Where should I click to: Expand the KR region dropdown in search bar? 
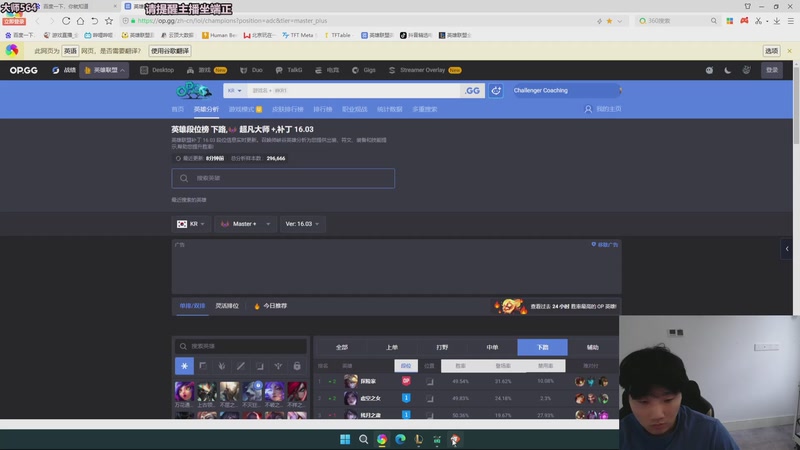(x=235, y=90)
